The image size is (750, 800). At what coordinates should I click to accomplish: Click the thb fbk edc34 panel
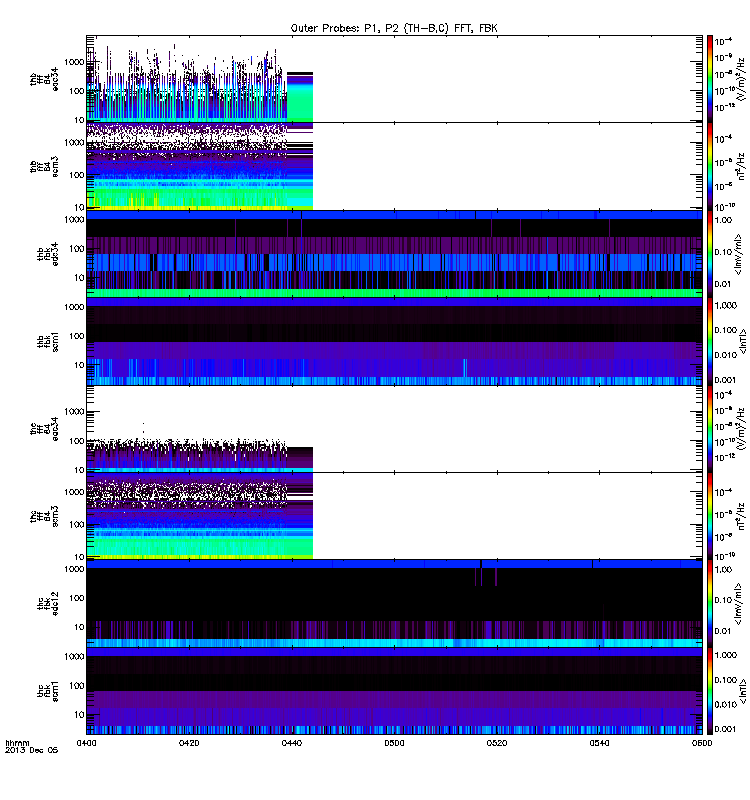[x=394, y=254]
